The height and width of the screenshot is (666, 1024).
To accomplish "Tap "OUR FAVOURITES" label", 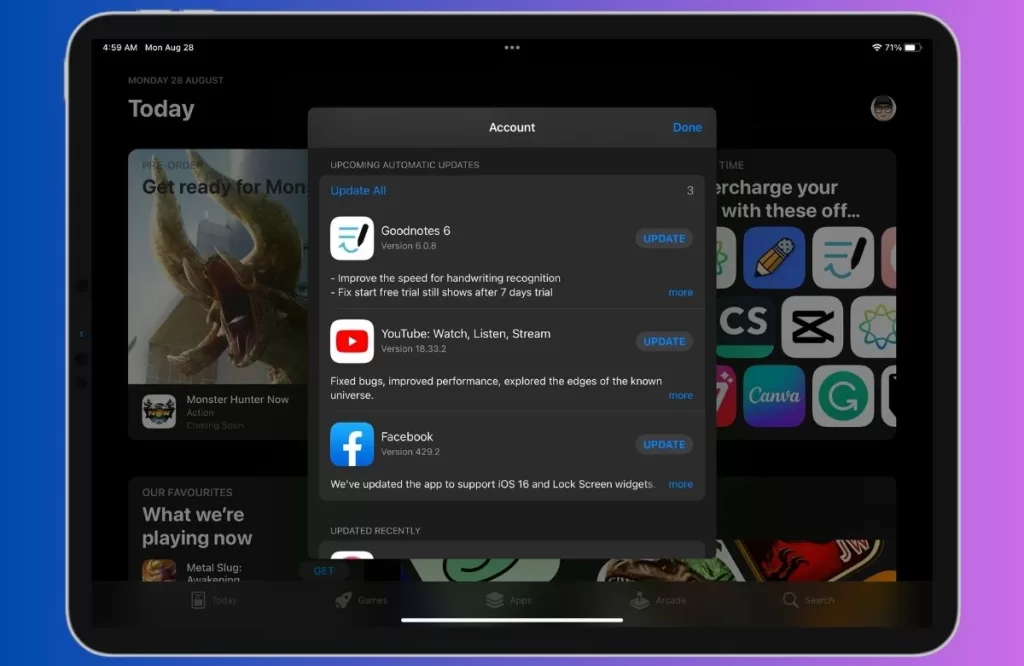I will (187, 492).
